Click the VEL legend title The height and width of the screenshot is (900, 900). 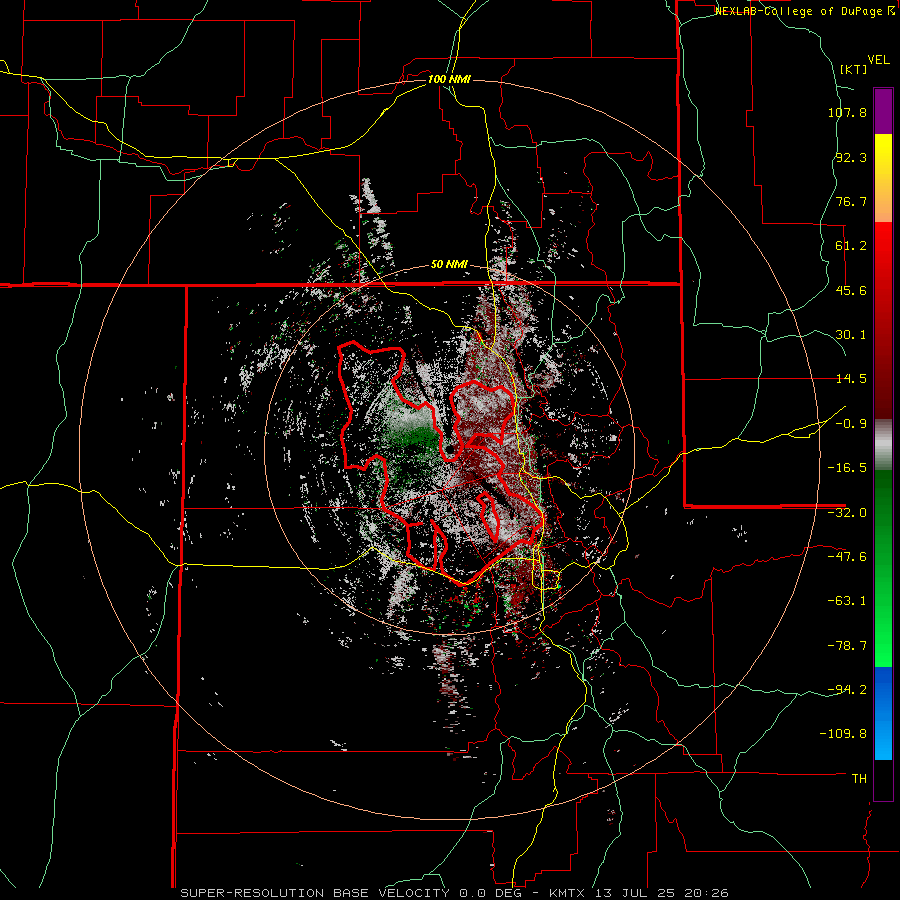[x=878, y=60]
